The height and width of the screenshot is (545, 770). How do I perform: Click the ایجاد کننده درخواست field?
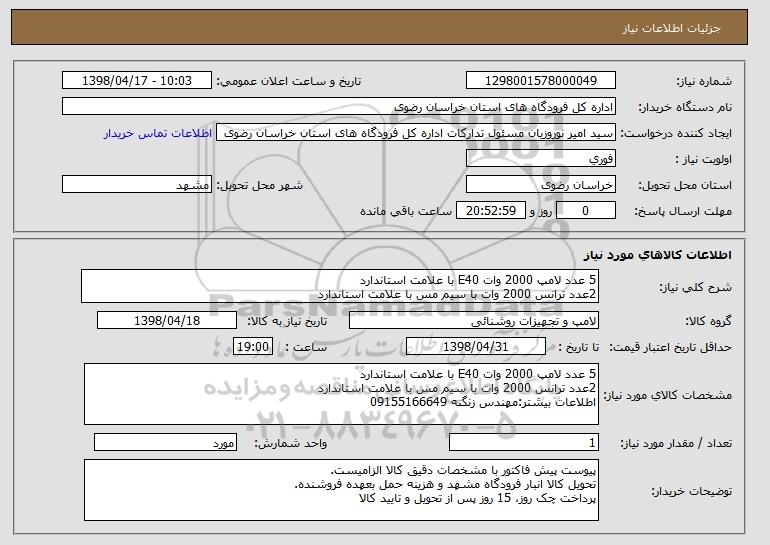coord(416,133)
